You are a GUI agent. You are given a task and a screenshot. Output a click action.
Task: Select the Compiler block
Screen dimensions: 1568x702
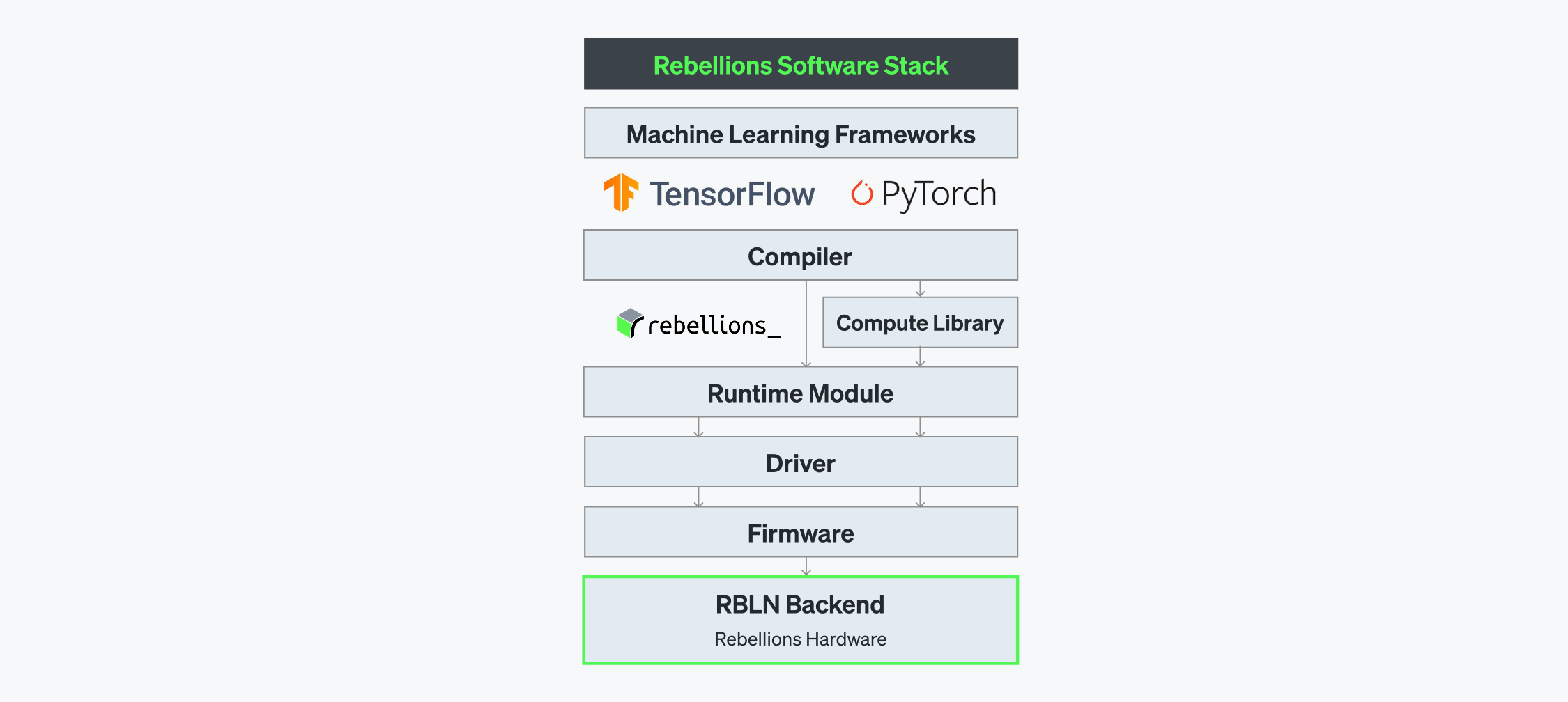click(800, 256)
